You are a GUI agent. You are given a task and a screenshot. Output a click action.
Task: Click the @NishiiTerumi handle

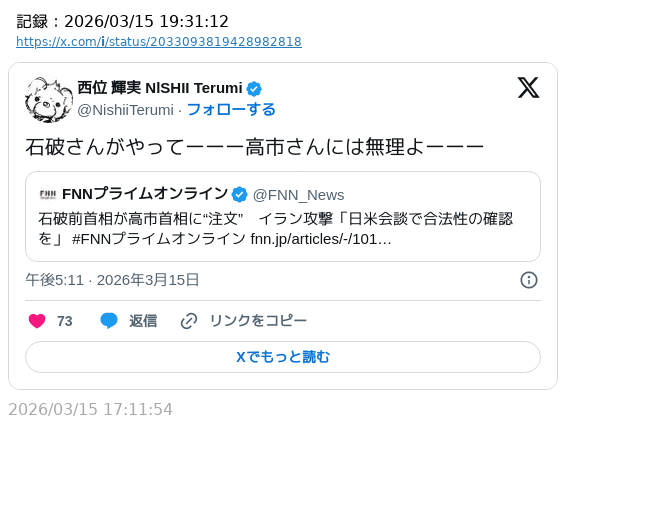[x=125, y=109]
